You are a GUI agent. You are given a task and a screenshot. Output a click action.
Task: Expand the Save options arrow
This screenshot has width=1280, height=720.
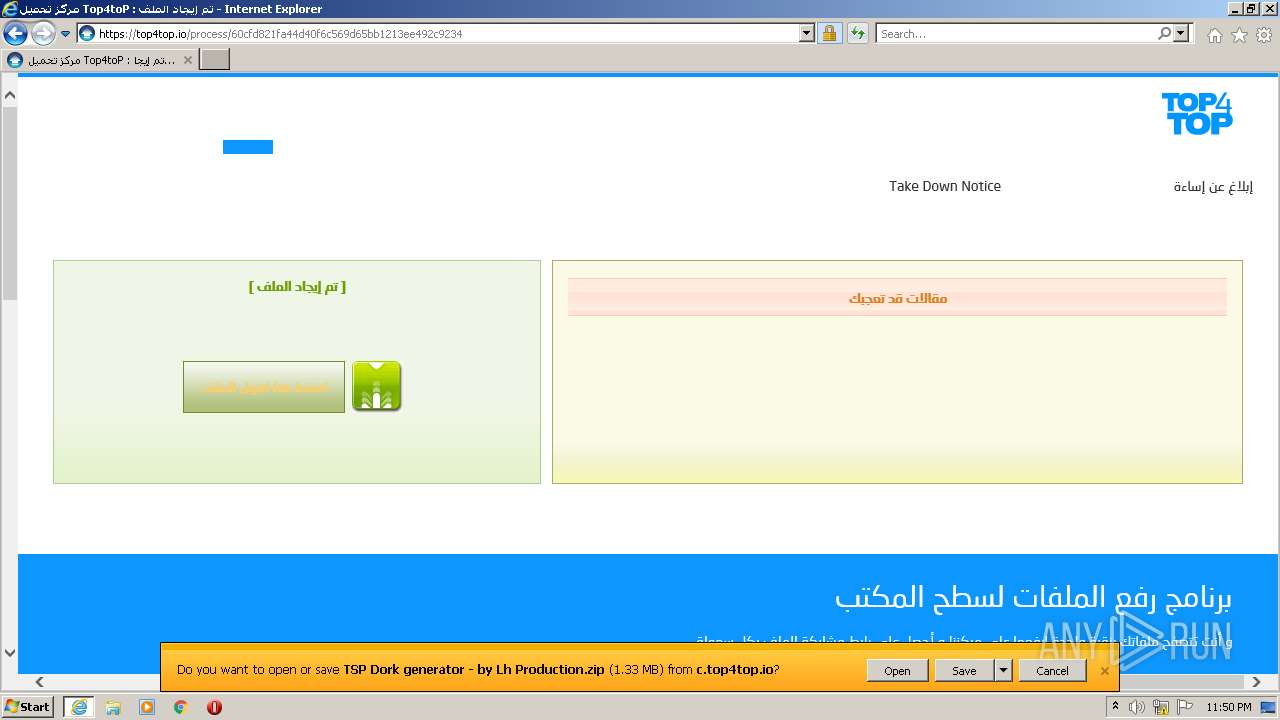coord(1003,671)
